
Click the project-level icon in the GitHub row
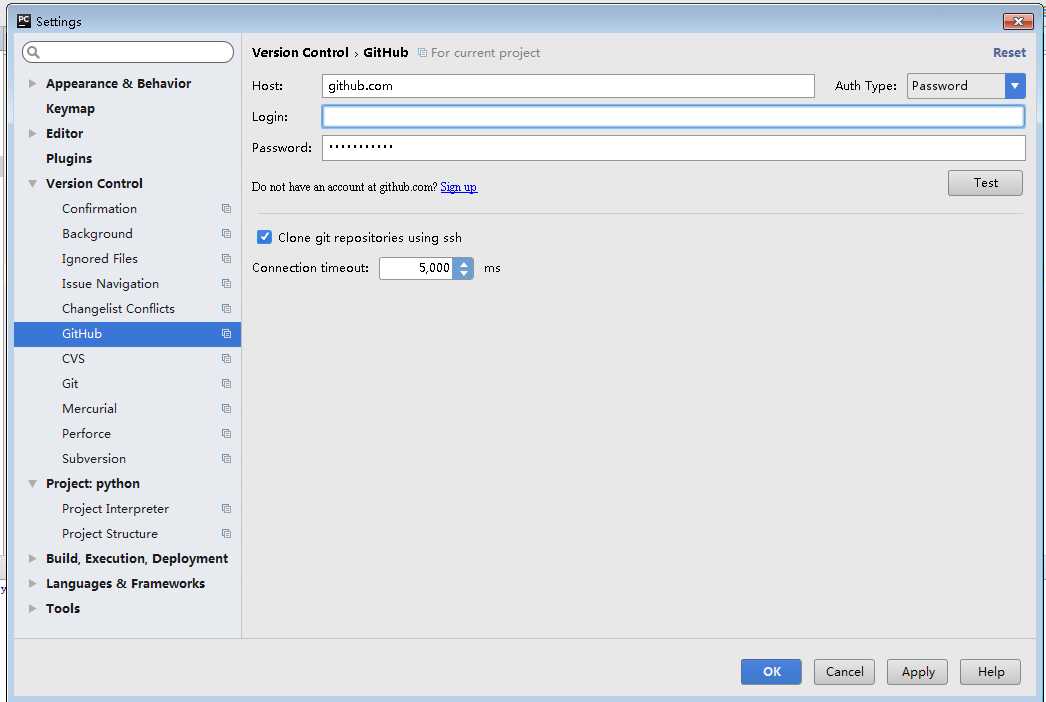pos(226,334)
